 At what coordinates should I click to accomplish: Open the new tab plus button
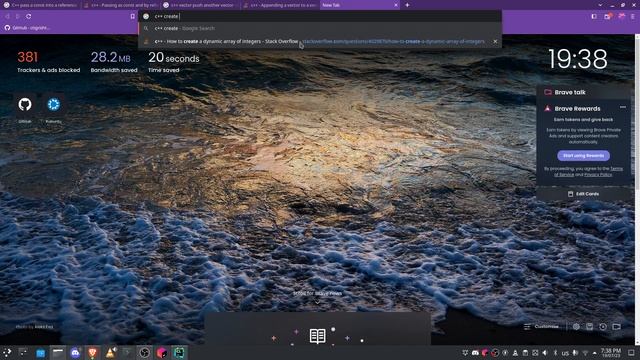[407, 5]
